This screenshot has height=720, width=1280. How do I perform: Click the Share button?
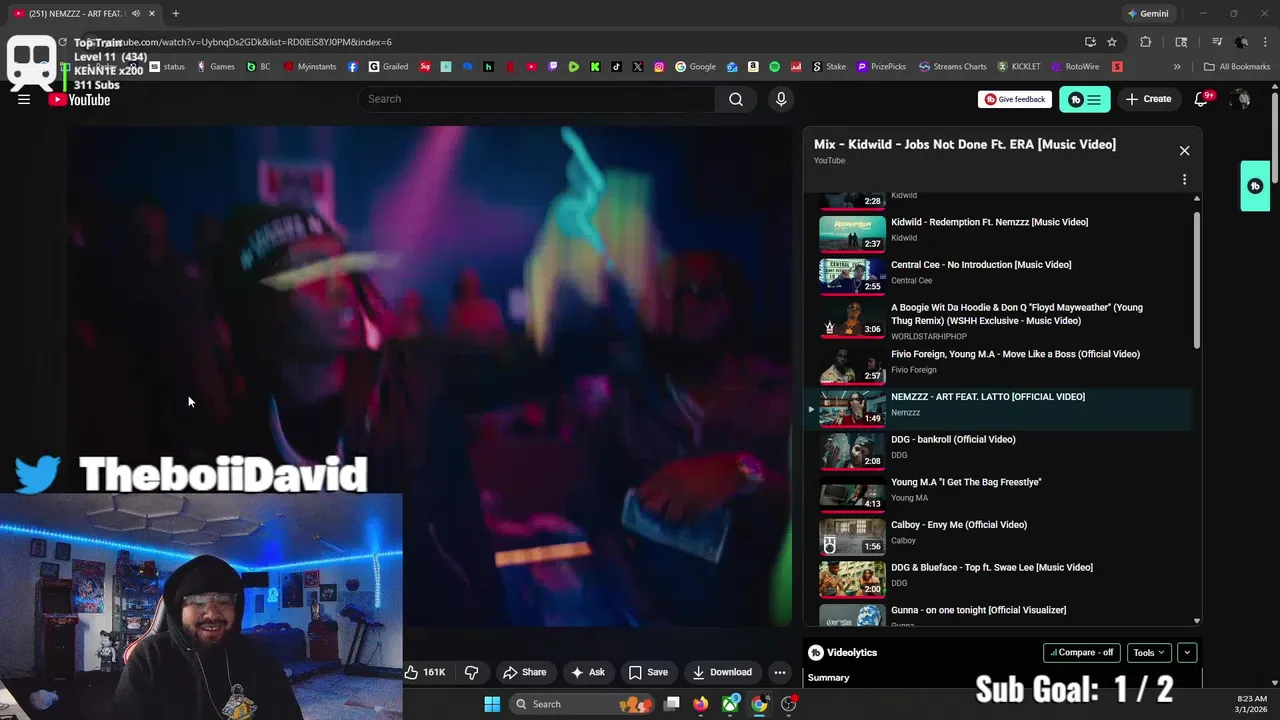click(x=525, y=672)
